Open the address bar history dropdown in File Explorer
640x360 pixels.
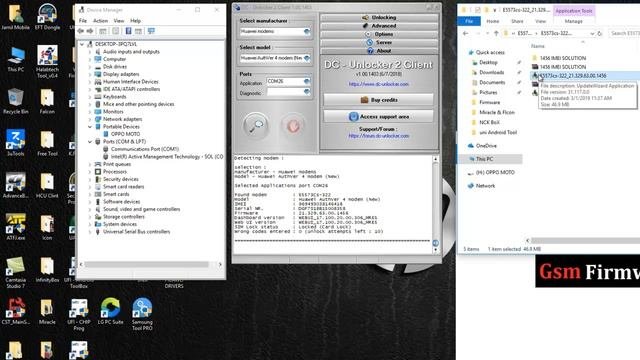(592, 33)
